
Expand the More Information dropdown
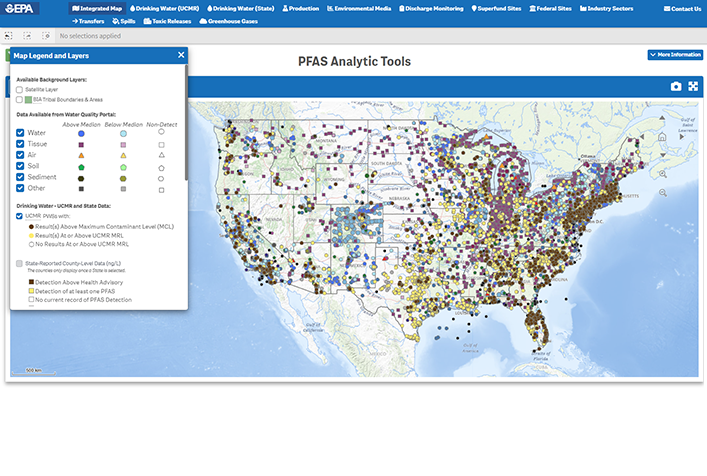675,54
